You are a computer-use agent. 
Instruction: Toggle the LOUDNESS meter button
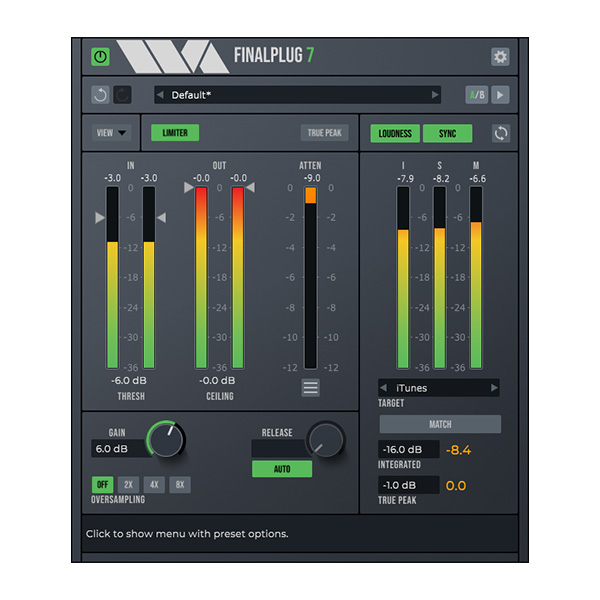(395, 134)
